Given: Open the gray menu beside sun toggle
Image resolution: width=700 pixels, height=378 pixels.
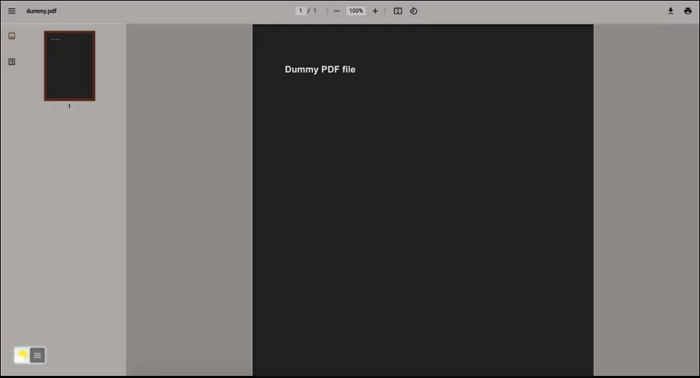Looking at the screenshot, I should 38,355.
